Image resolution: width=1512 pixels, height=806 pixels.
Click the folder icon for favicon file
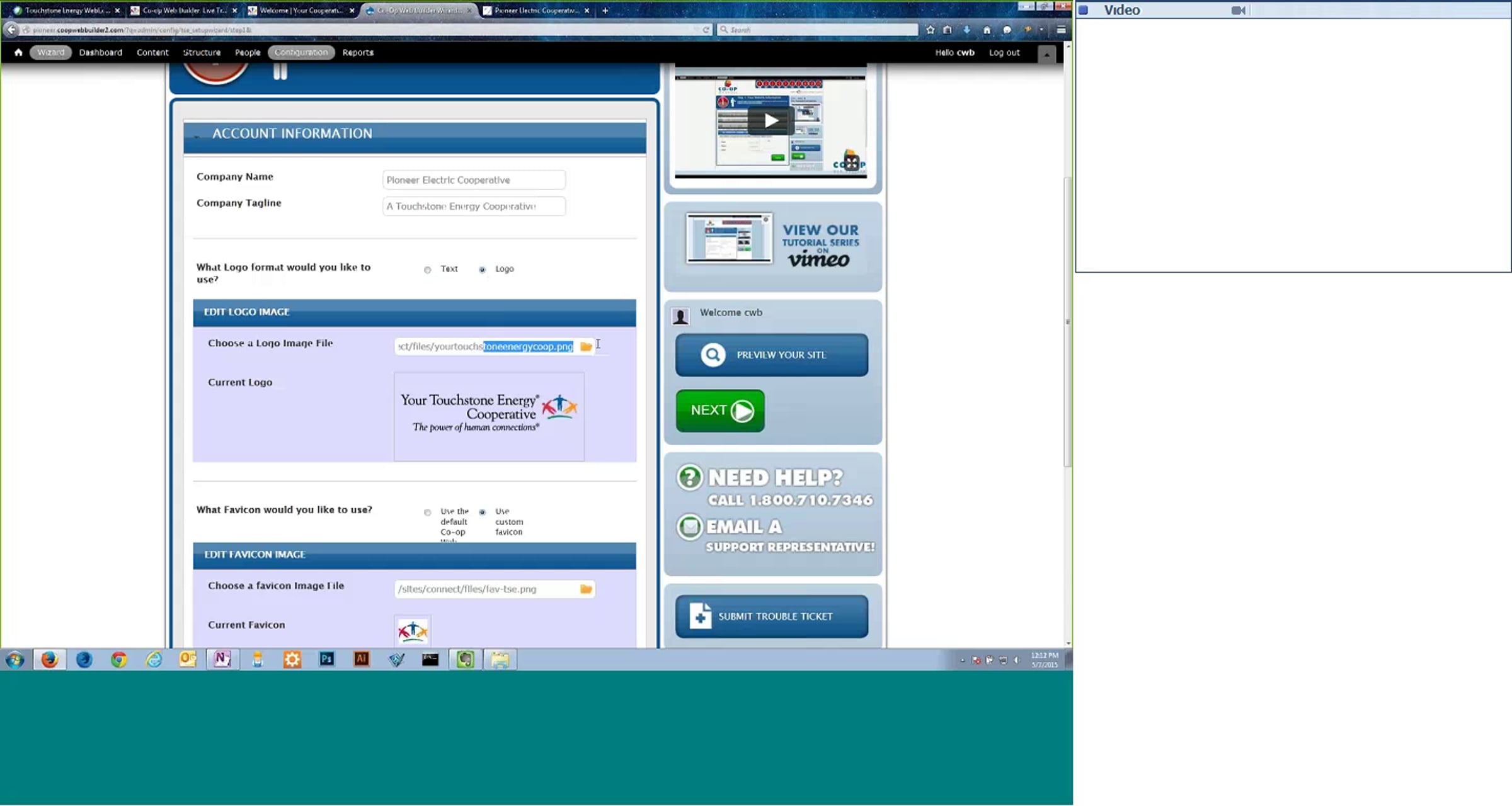[586, 589]
